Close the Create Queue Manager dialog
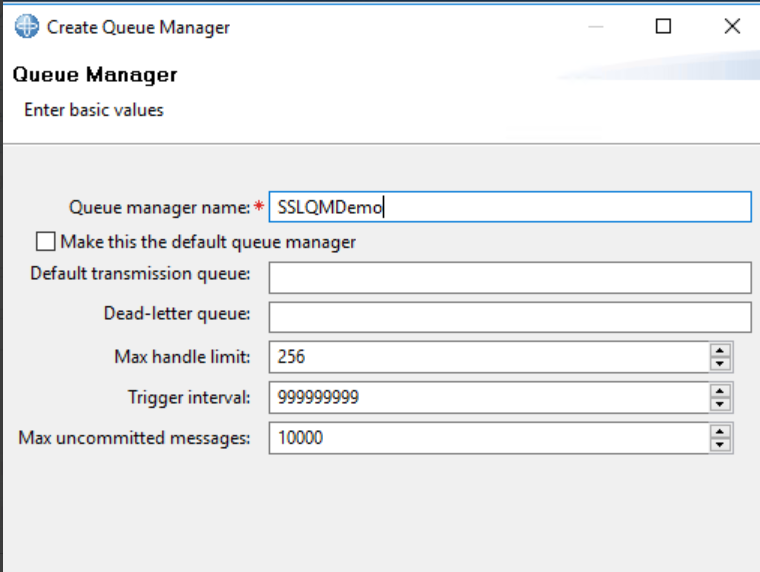 tap(732, 26)
